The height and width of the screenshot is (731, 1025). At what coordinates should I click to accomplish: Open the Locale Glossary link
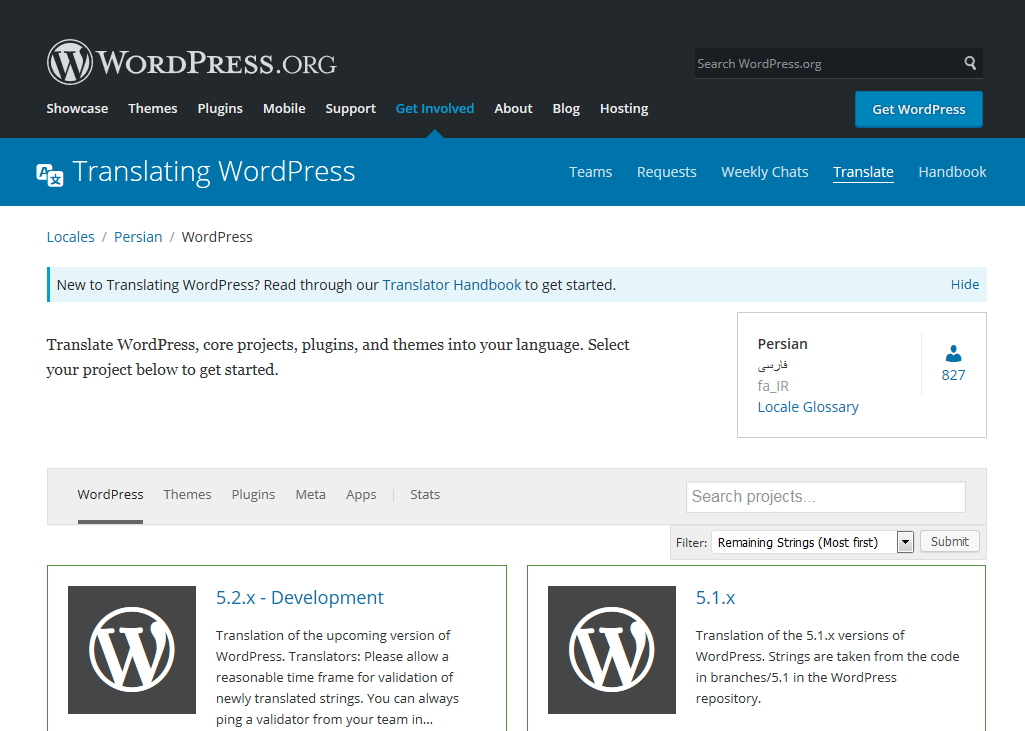click(x=808, y=407)
